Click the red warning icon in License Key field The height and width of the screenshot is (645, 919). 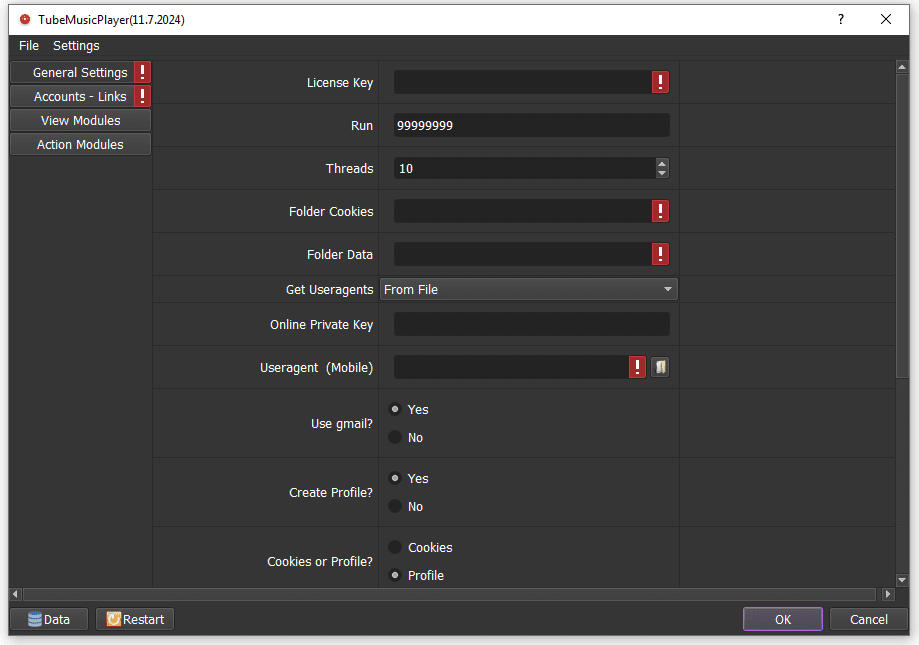pyautogui.click(x=660, y=82)
